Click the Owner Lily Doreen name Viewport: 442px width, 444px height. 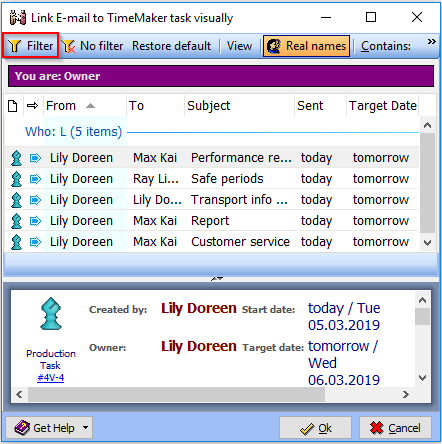point(199,346)
